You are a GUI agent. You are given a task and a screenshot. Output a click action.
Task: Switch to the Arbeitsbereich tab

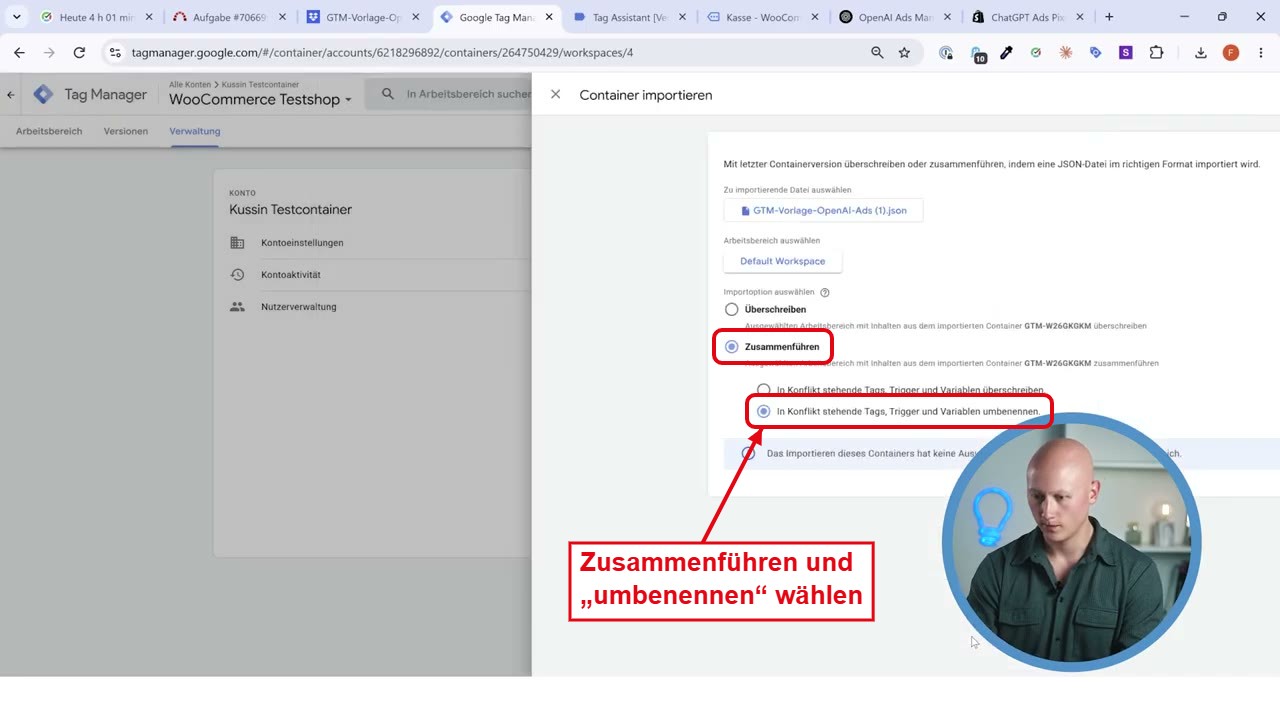click(x=49, y=131)
